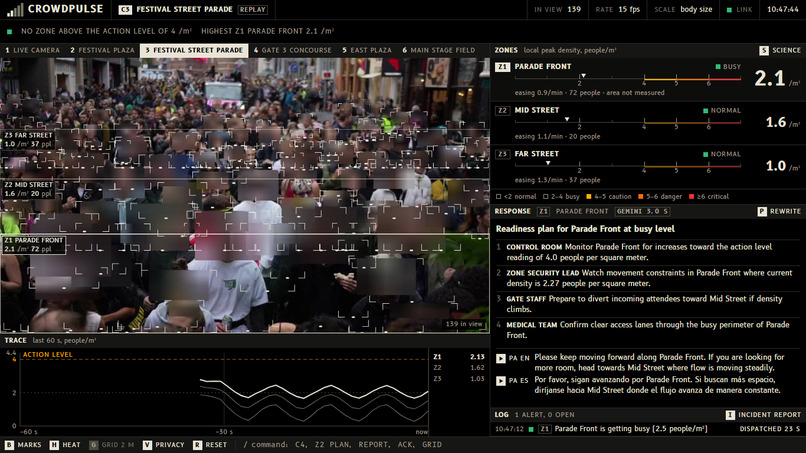The width and height of the screenshot is (806, 453).
Task: Play the PA EN announcement
Action: coord(501,358)
